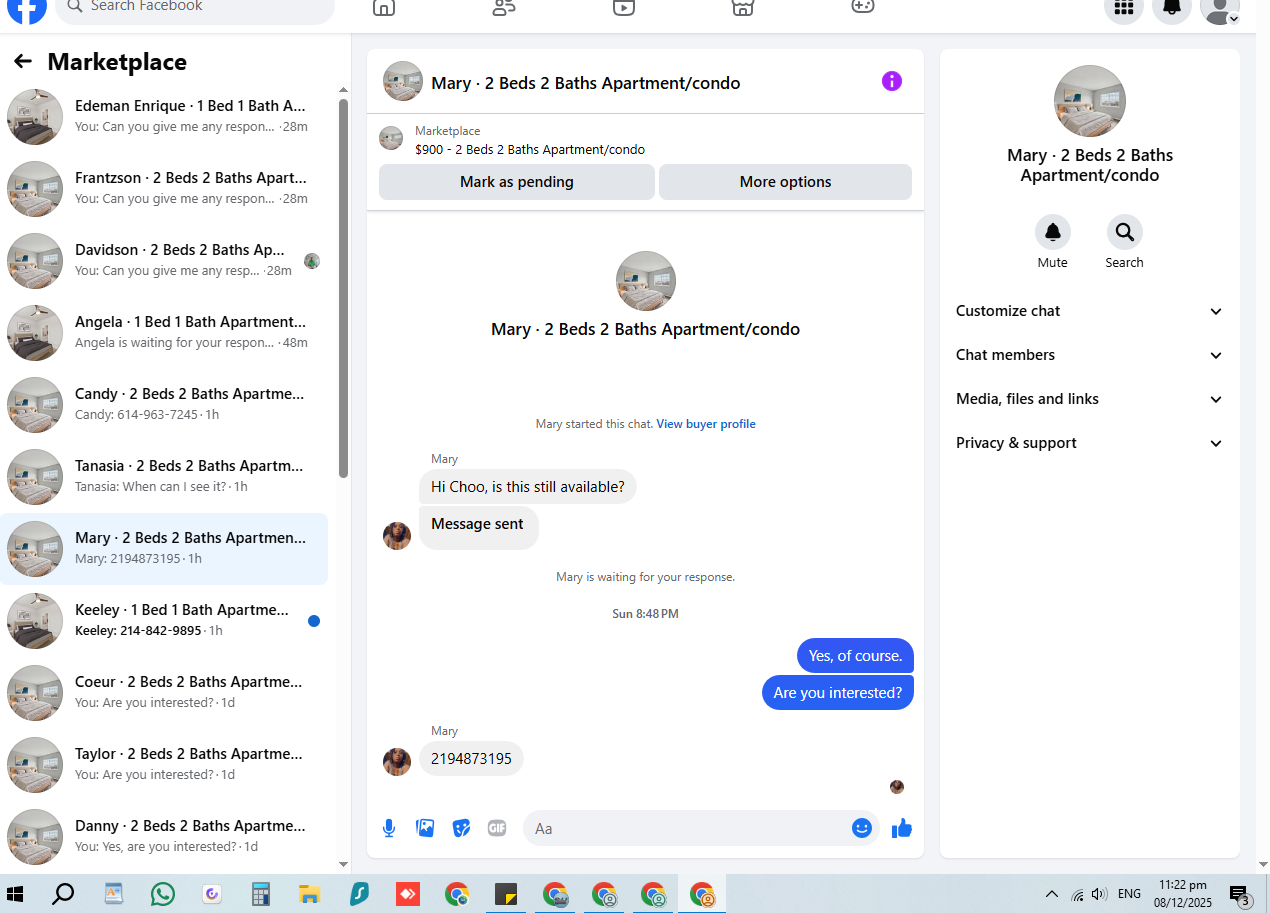This screenshot has width=1270, height=913.
Task: Expand Privacy & support section
Action: (1090, 443)
